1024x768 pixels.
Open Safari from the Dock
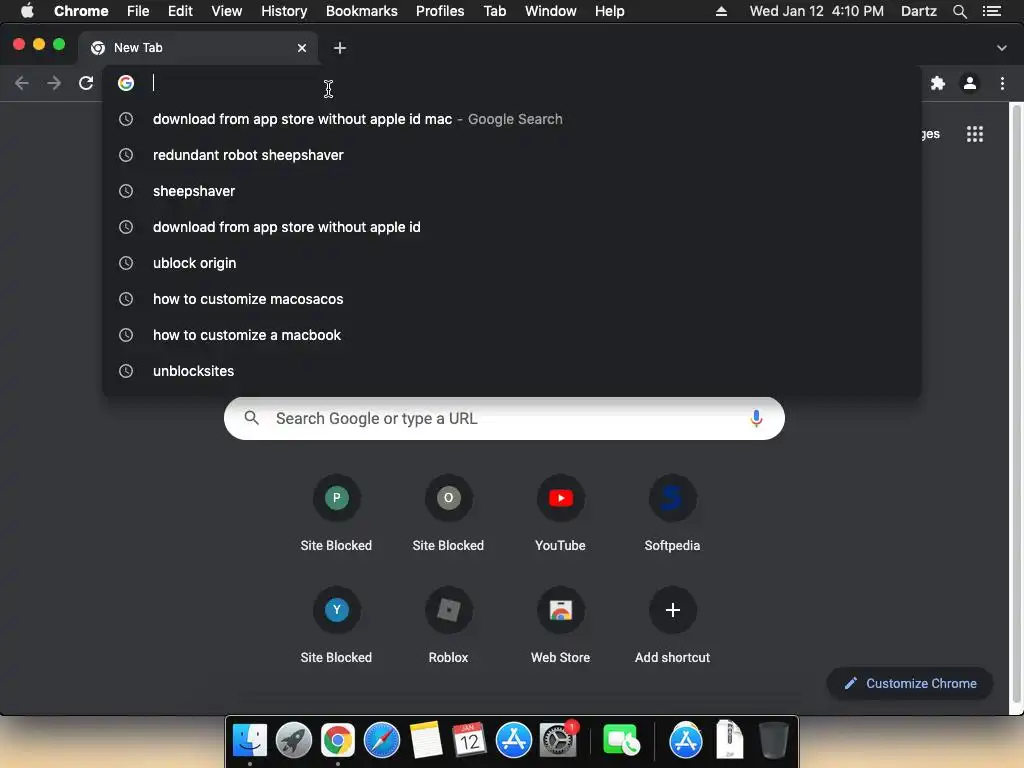coord(381,740)
